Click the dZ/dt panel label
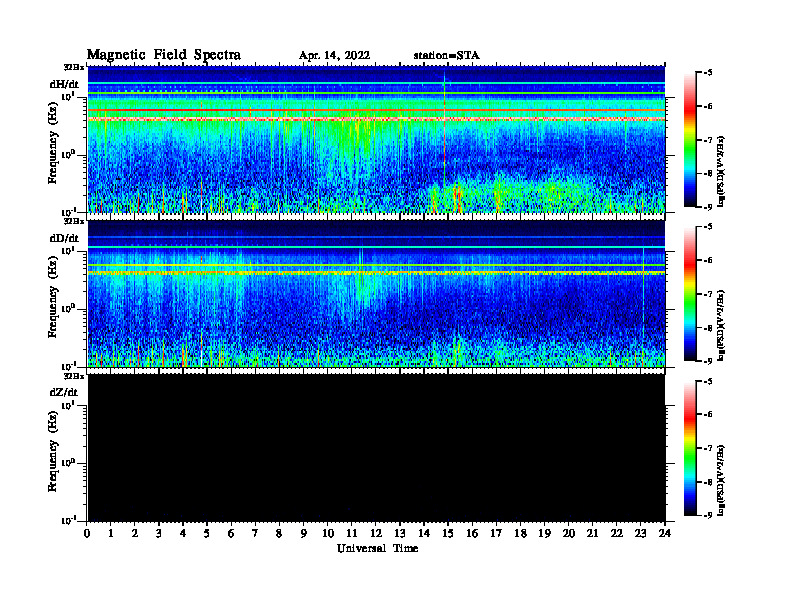The image size is (792, 612). click(x=64, y=392)
